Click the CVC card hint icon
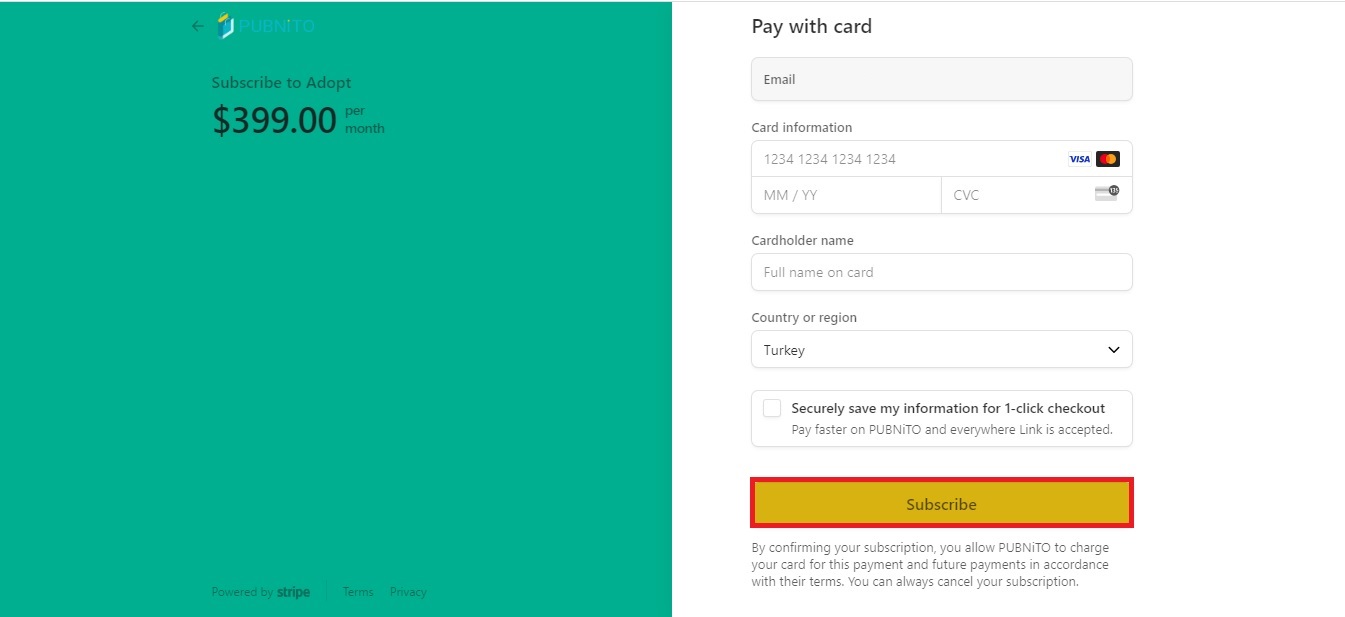The width and height of the screenshot is (1345, 617). (1106, 194)
